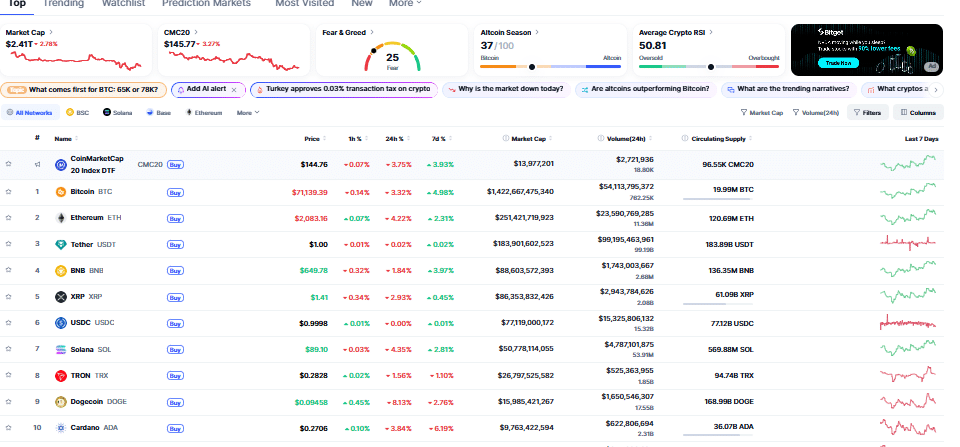Filter by Base network
960x447 pixels.
click(159, 113)
